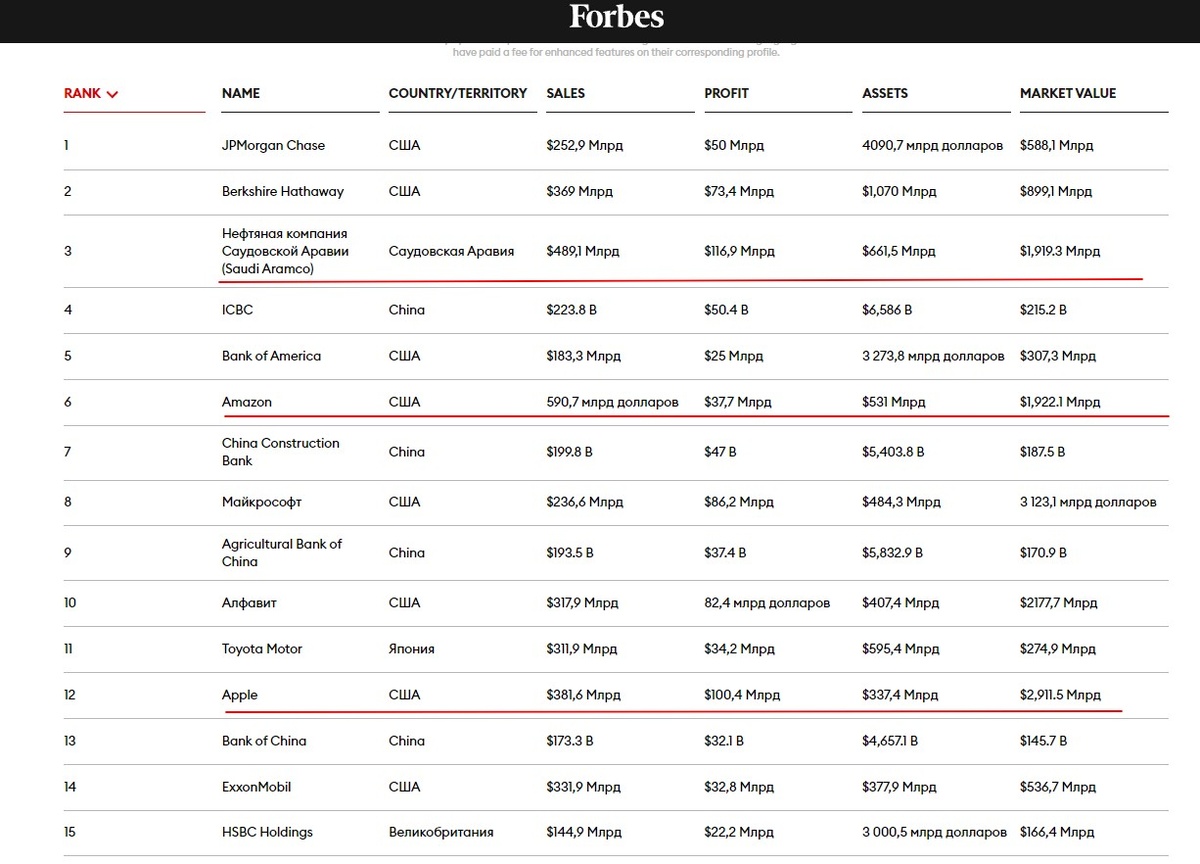Open the Алфавит company entry
This screenshot has width=1200, height=864.
[249, 603]
